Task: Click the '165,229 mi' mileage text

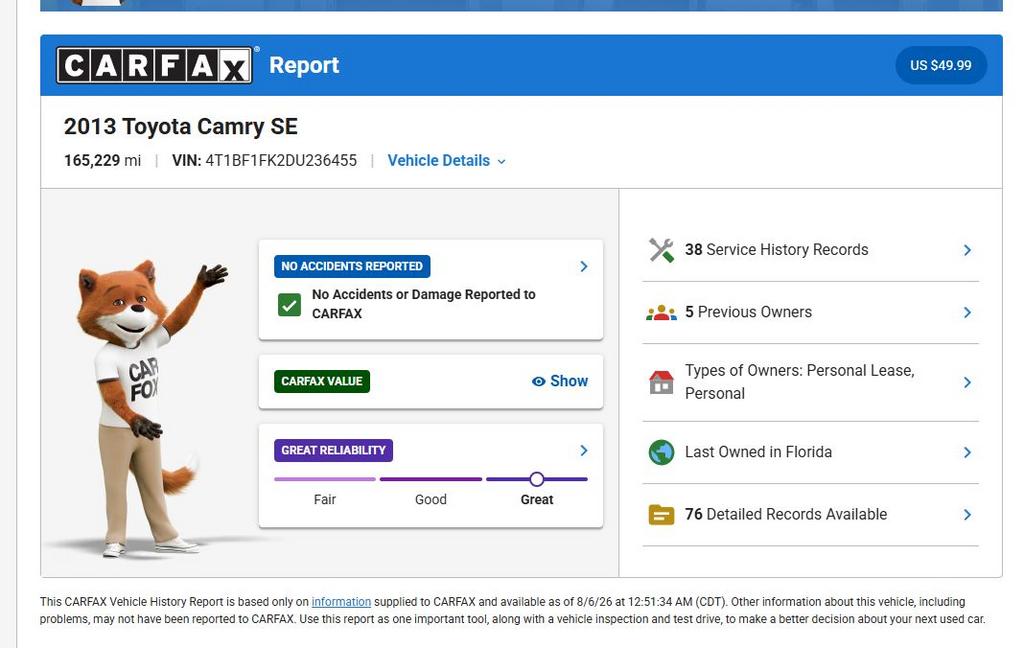Action: point(103,161)
